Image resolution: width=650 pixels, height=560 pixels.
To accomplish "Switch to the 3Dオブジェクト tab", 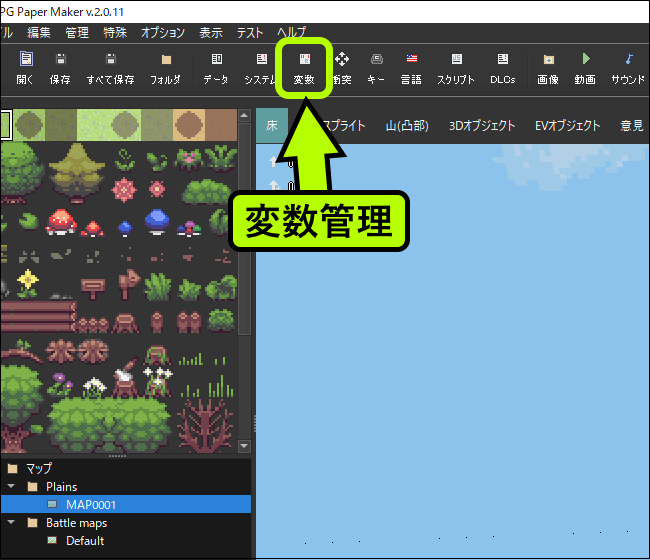I will [x=481, y=126].
